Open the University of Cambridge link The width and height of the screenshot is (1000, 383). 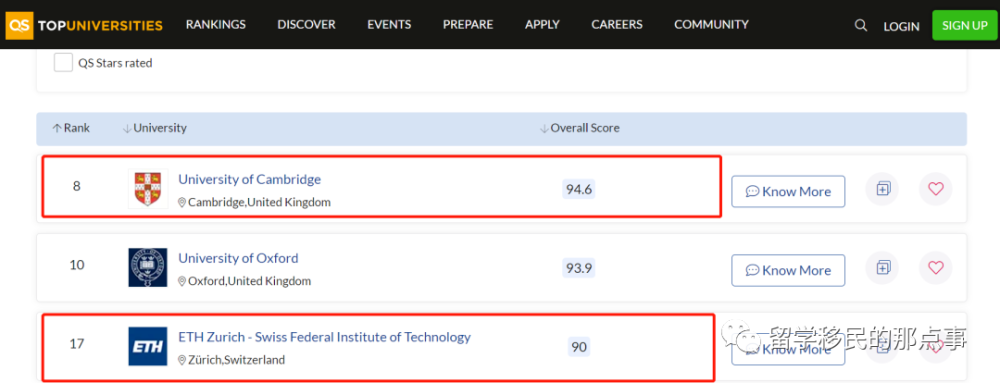click(249, 179)
